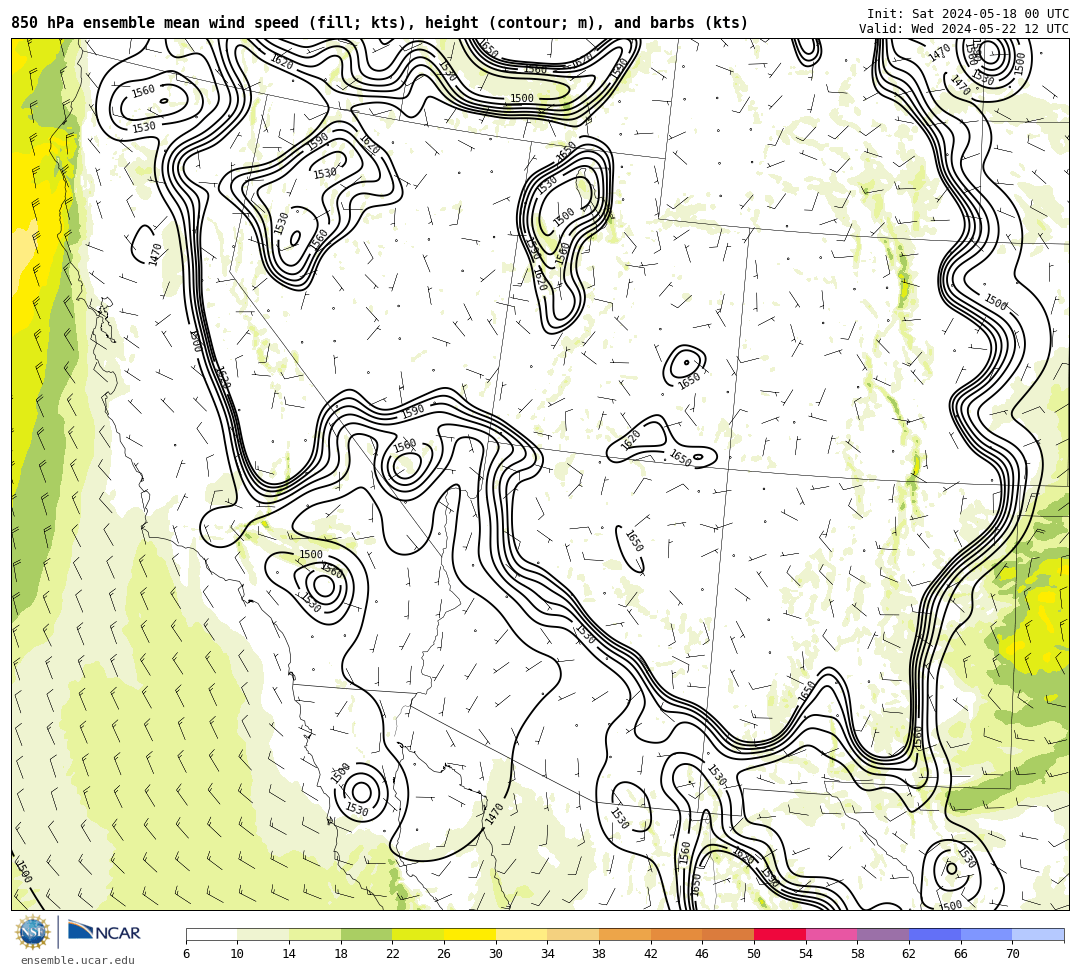Click the pink 54-58 kts colorbar segment
Screen dimensions: 1080x973
click(831, 934)
